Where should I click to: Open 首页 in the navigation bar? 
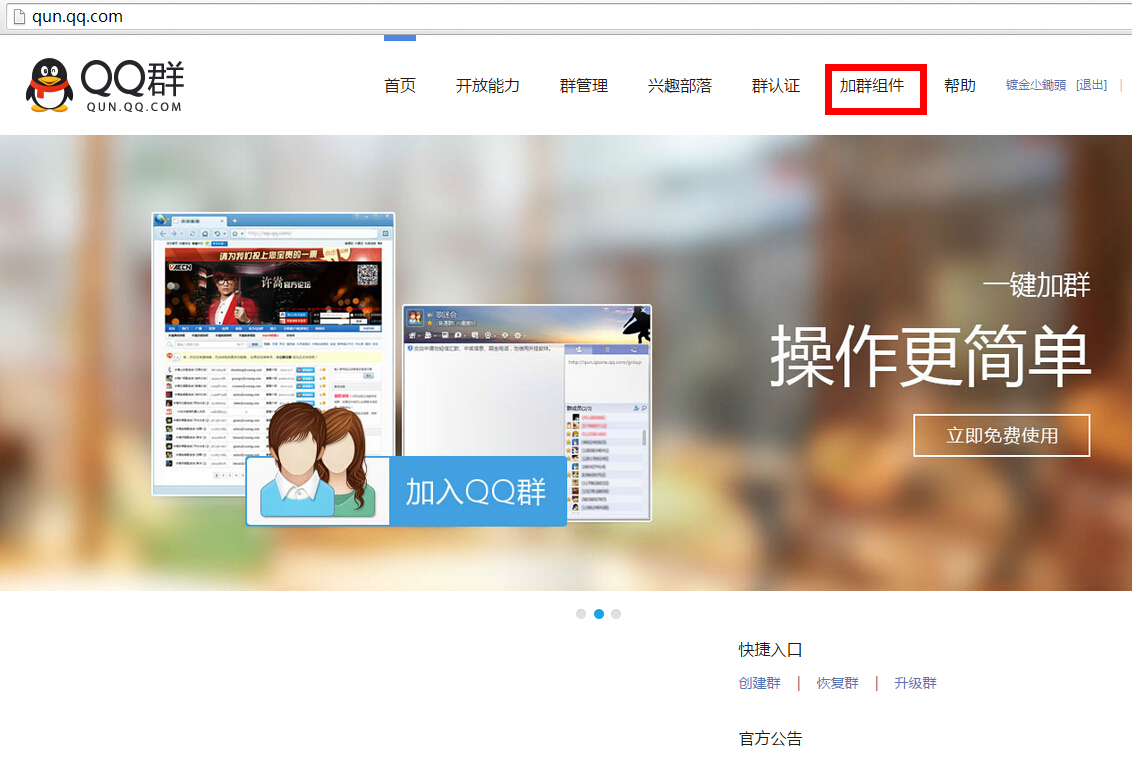click(400, 86)
